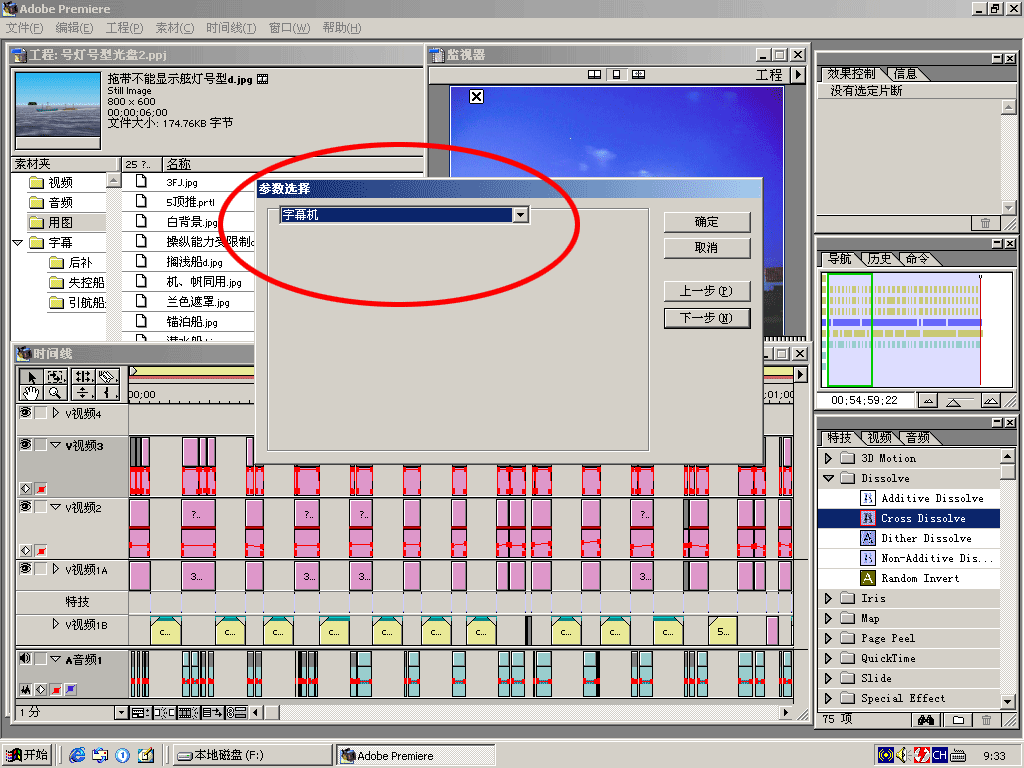
Task: Click transitions palette vertical scrollbar thumb
Action: tap(1007, 472)
